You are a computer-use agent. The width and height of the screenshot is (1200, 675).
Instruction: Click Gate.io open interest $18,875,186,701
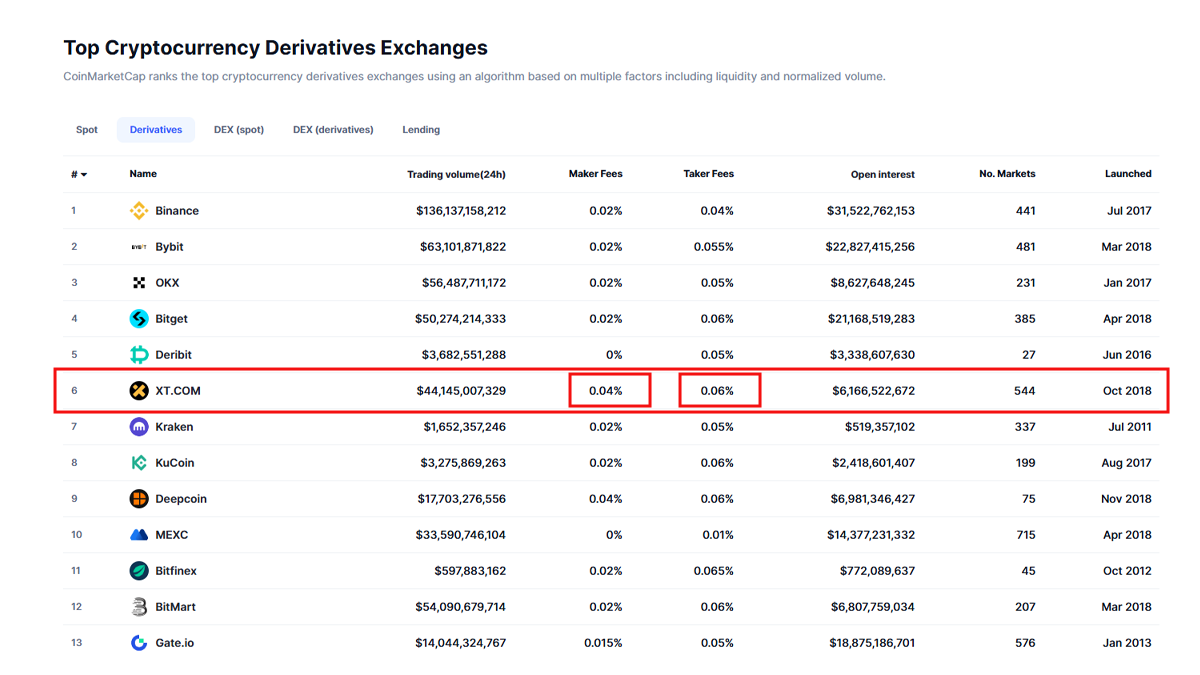[x=871, y=643]
